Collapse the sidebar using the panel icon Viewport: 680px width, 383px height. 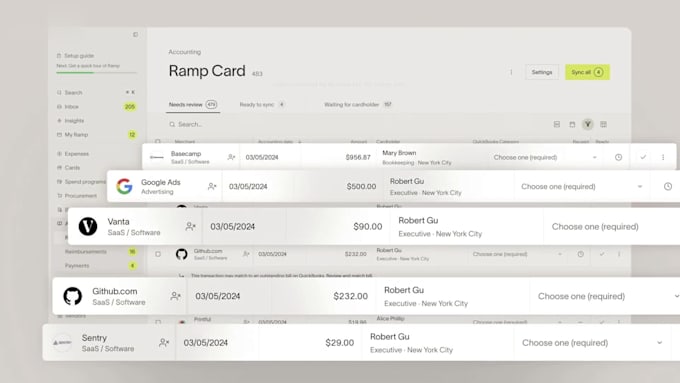click(x=135, y=35)
